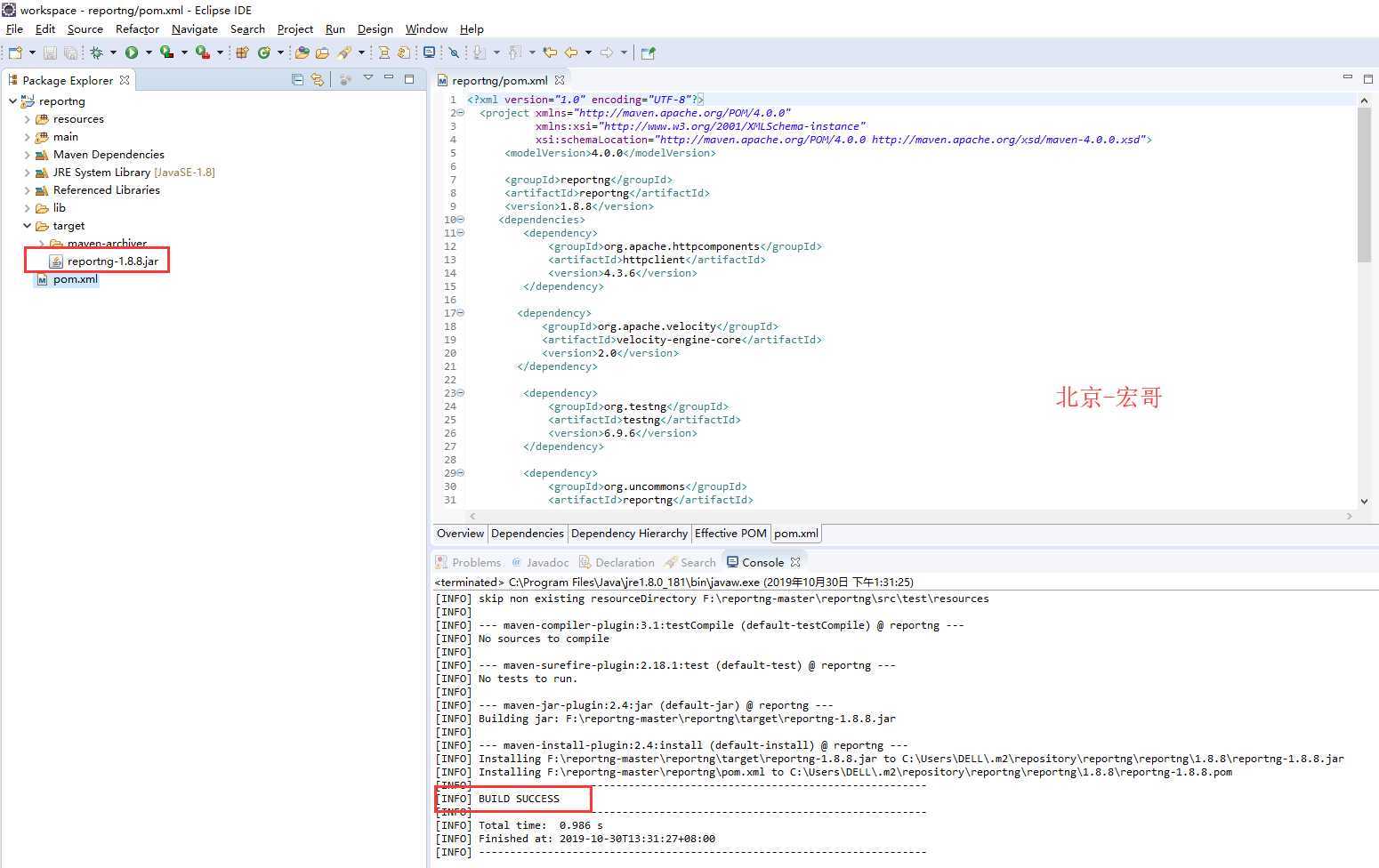Click the Run External Tools icon

(x=203, y=52)
